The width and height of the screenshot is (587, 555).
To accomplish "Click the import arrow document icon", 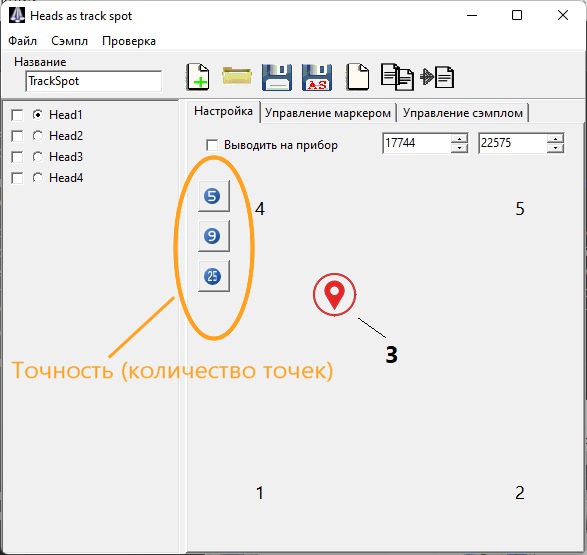I will (x=437, y=77).
